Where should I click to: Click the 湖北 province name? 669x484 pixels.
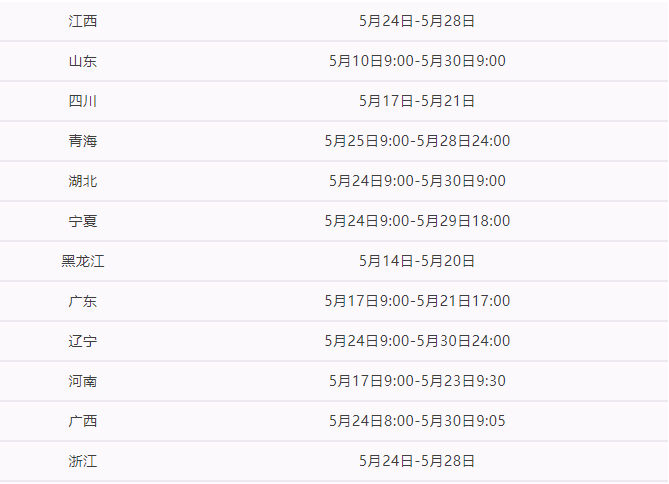point(83,181)
